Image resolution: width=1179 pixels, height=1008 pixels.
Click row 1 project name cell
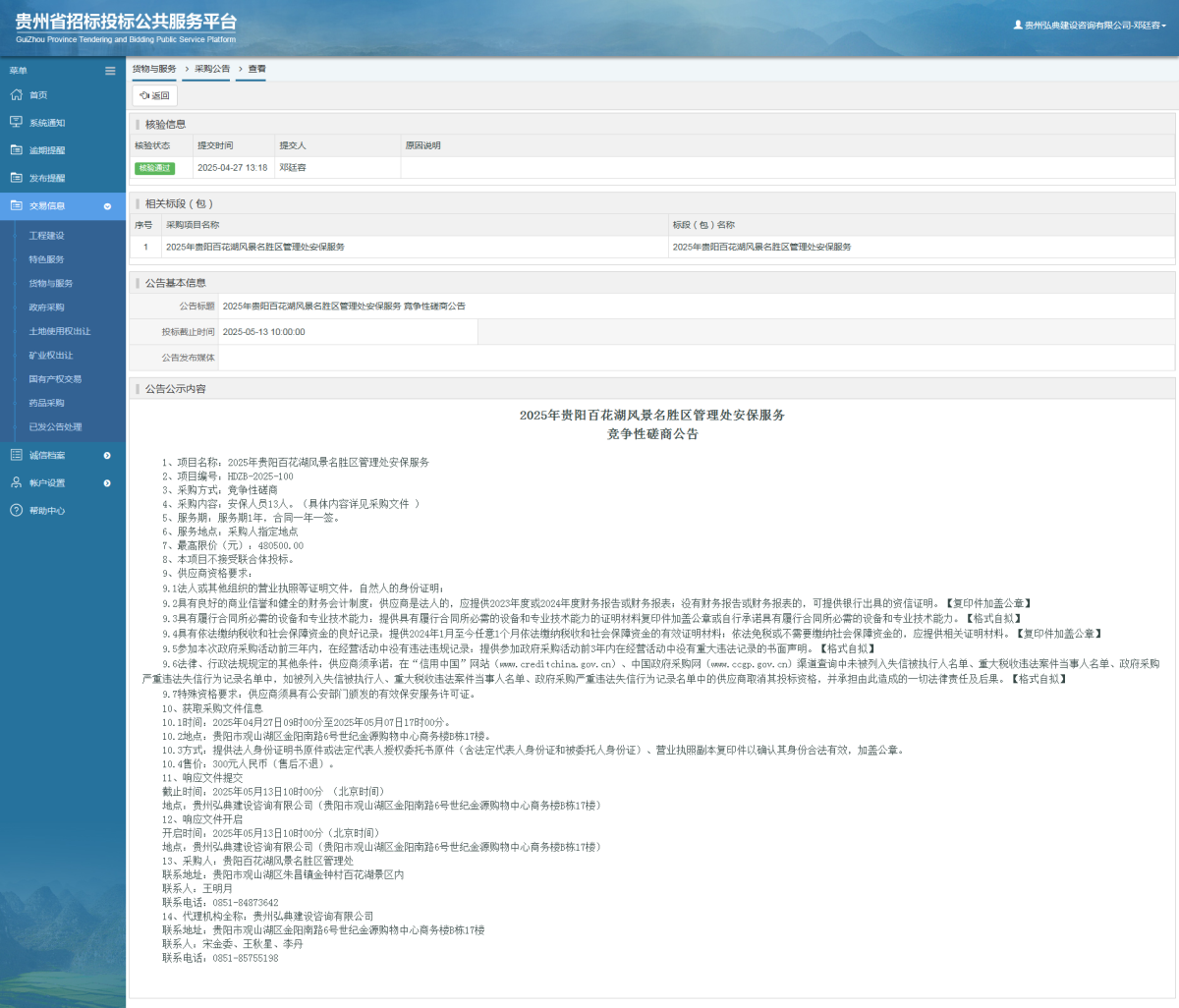tap(414, 247)
